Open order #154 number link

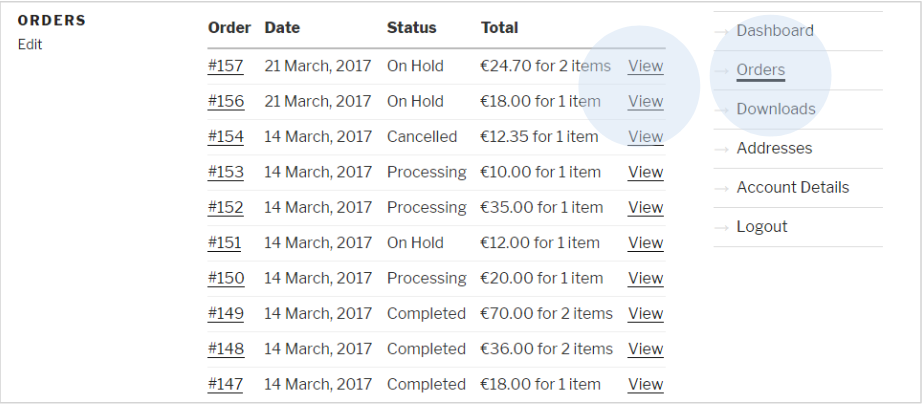click(225, 137)
